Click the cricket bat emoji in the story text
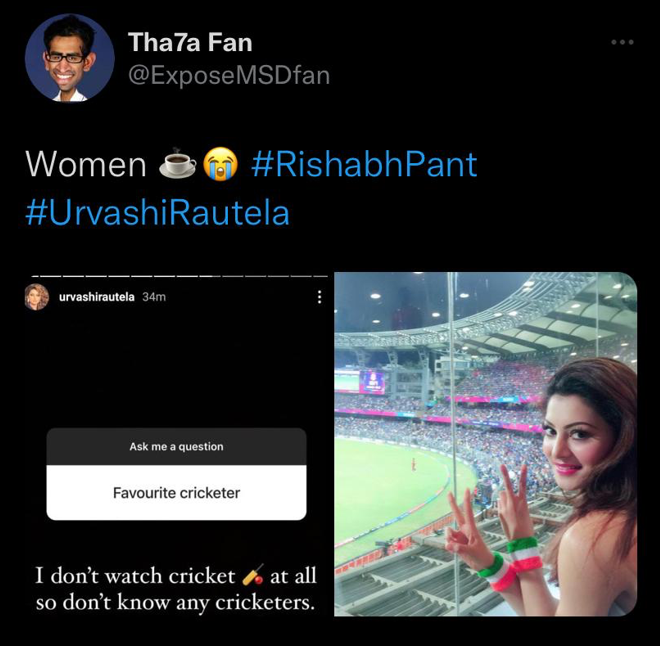660x646 pixels. click(253, 575)
